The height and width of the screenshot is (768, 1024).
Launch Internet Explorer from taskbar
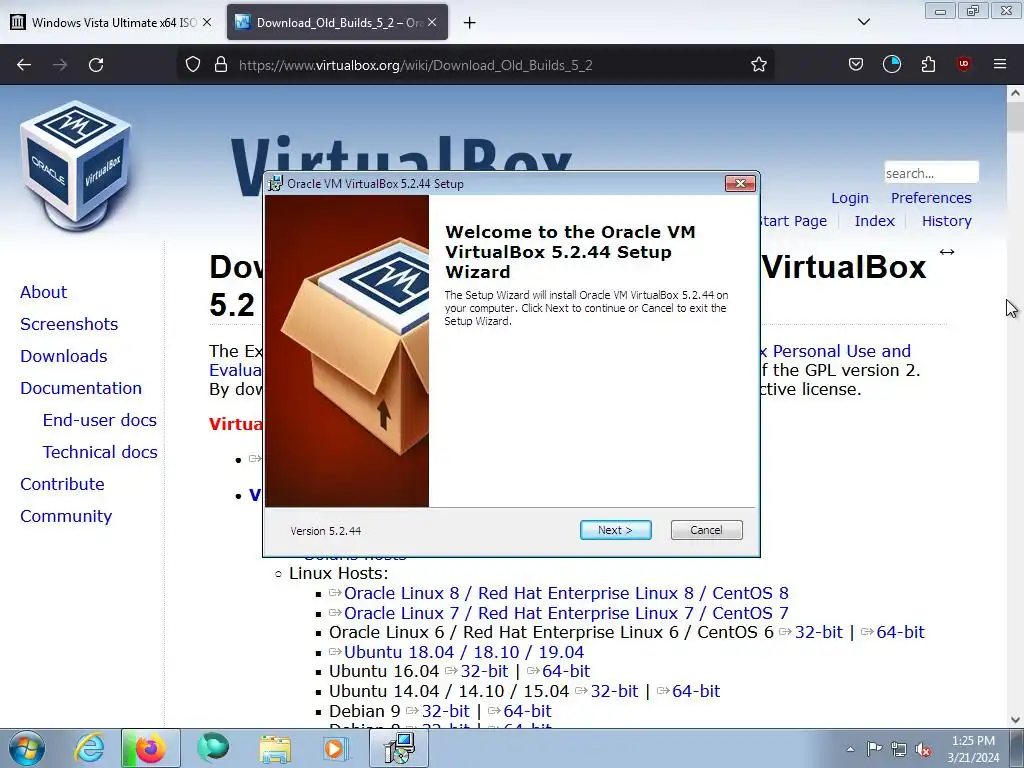click(88, 748)
